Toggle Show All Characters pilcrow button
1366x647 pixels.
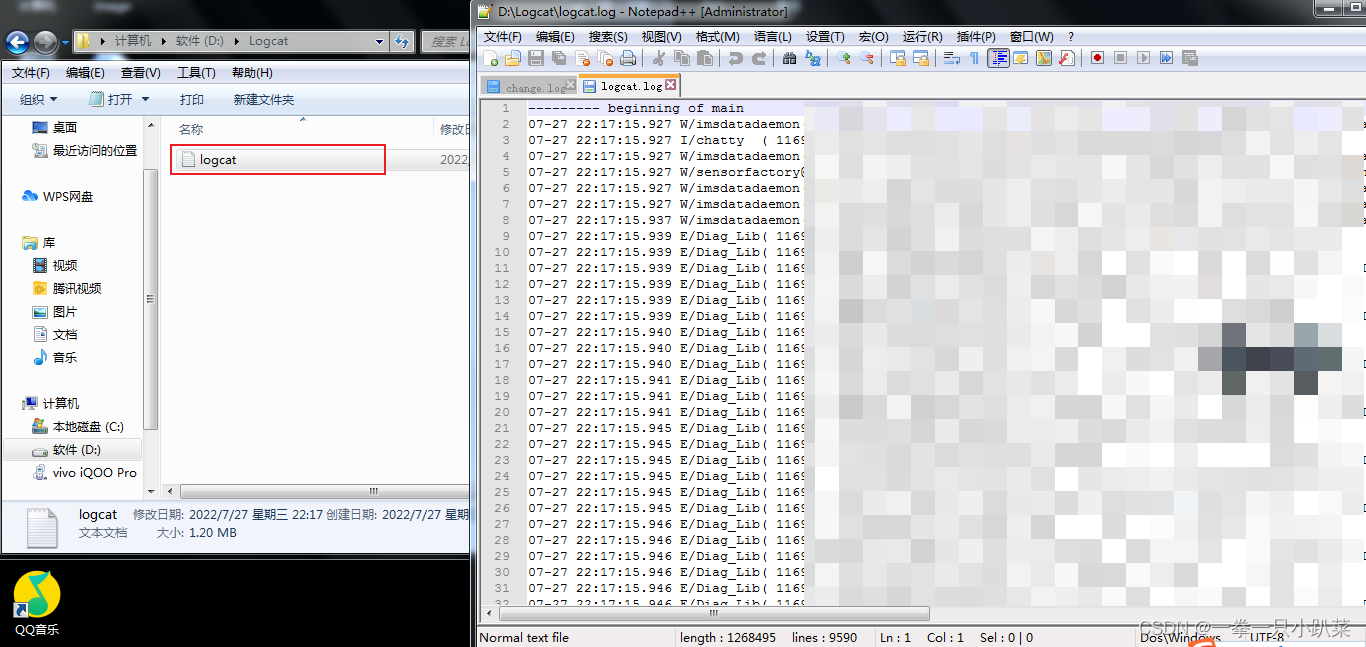pyautogui.click(x=974, y=59)
